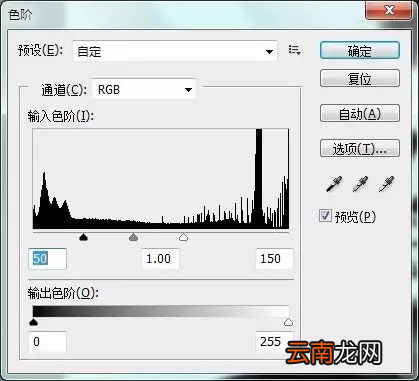Click the 自动(A) button
The height and width of the screenshot is (381, 419).
pos(360,114)
